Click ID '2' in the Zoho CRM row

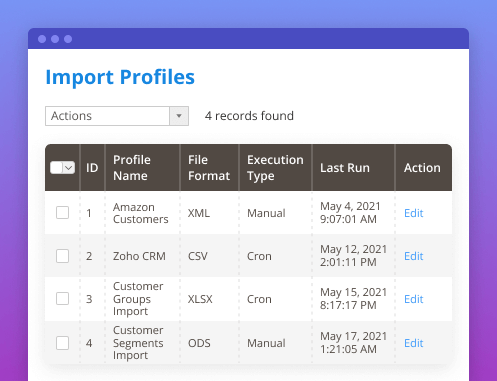click(89, 256)
